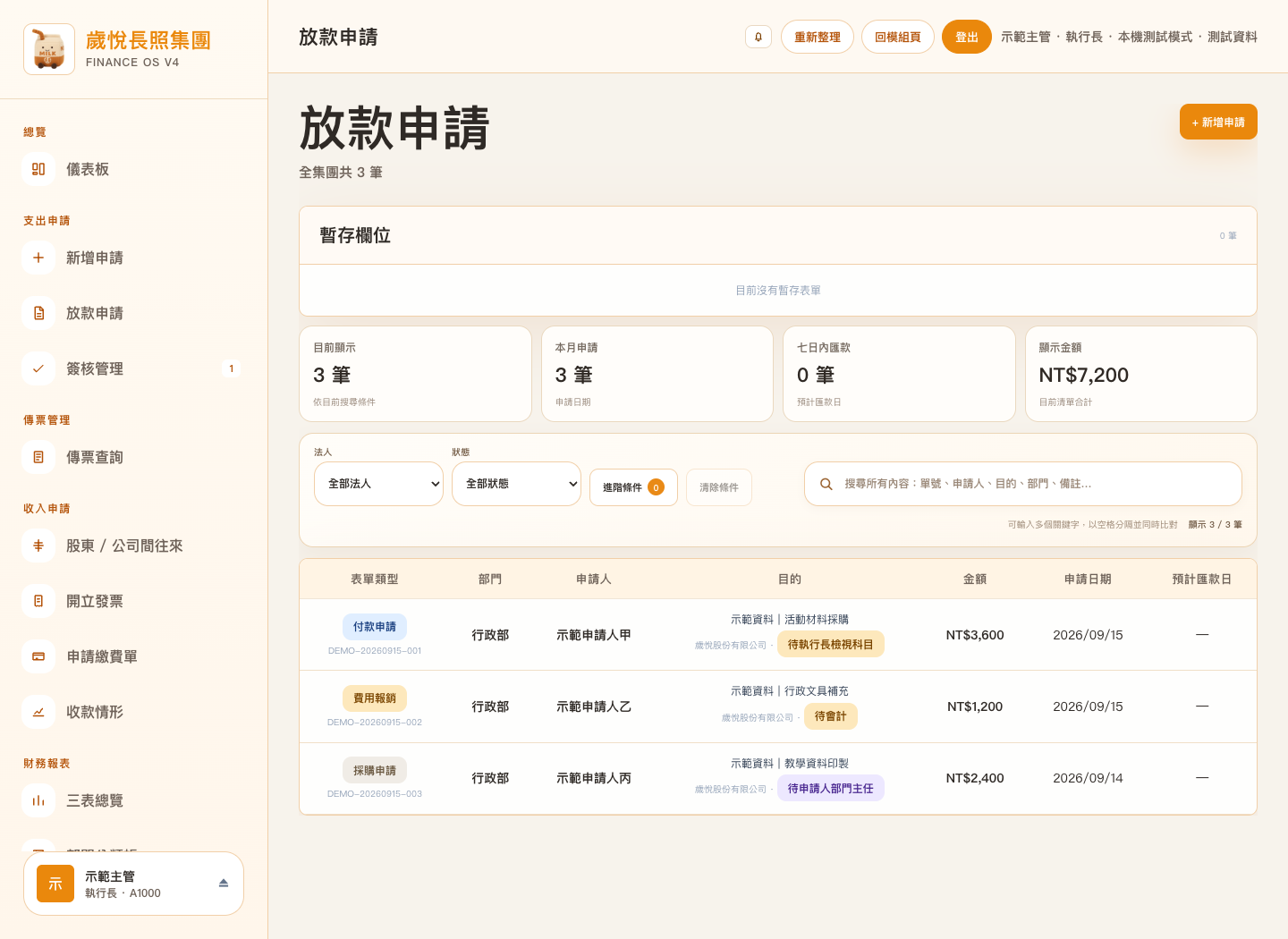Click the orange + 新增申請 button
This screenshot has width=1288, height=939.
click(1218, 122)
